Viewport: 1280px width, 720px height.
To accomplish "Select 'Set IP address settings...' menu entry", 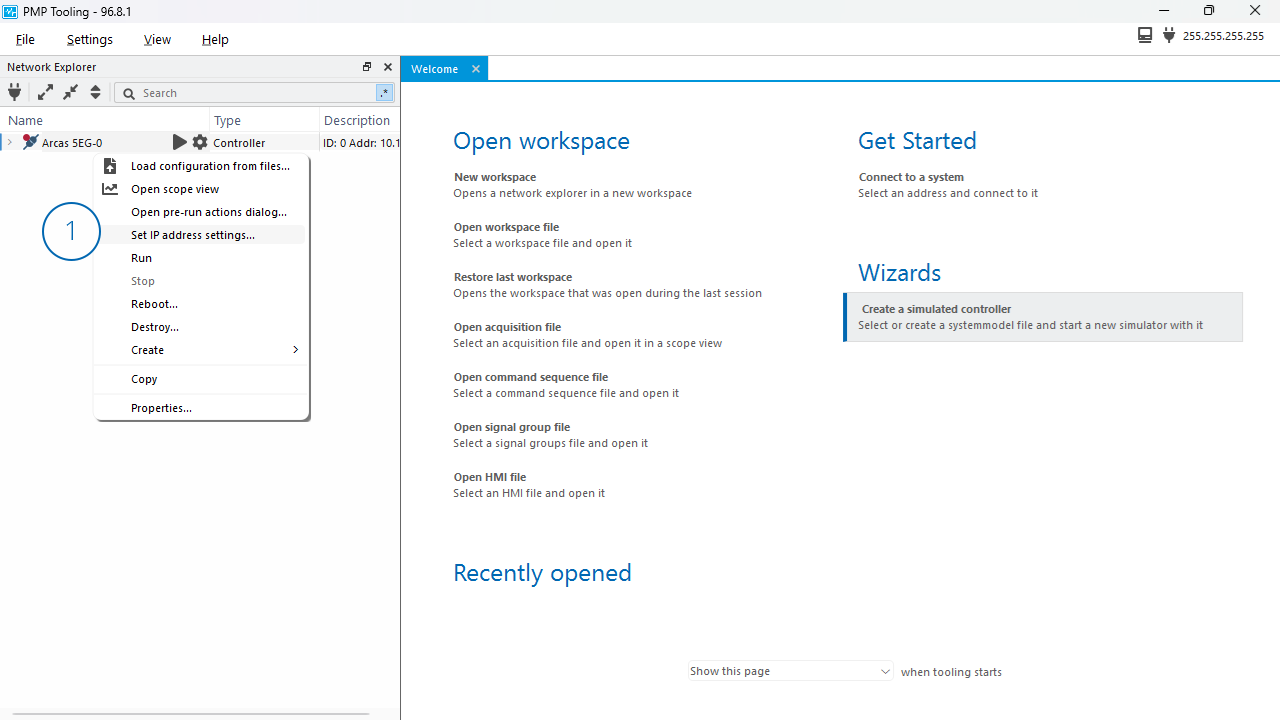I will [x=193, y=235].
